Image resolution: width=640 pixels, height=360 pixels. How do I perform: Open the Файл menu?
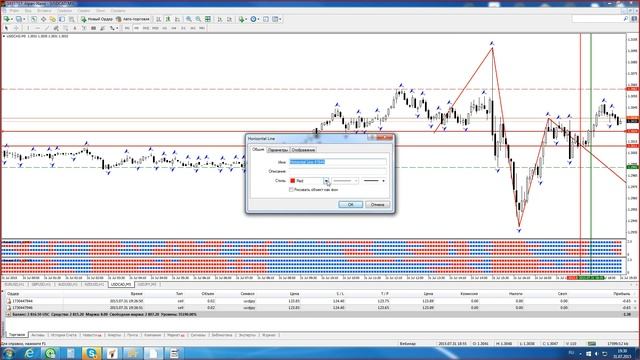[14, 11]
